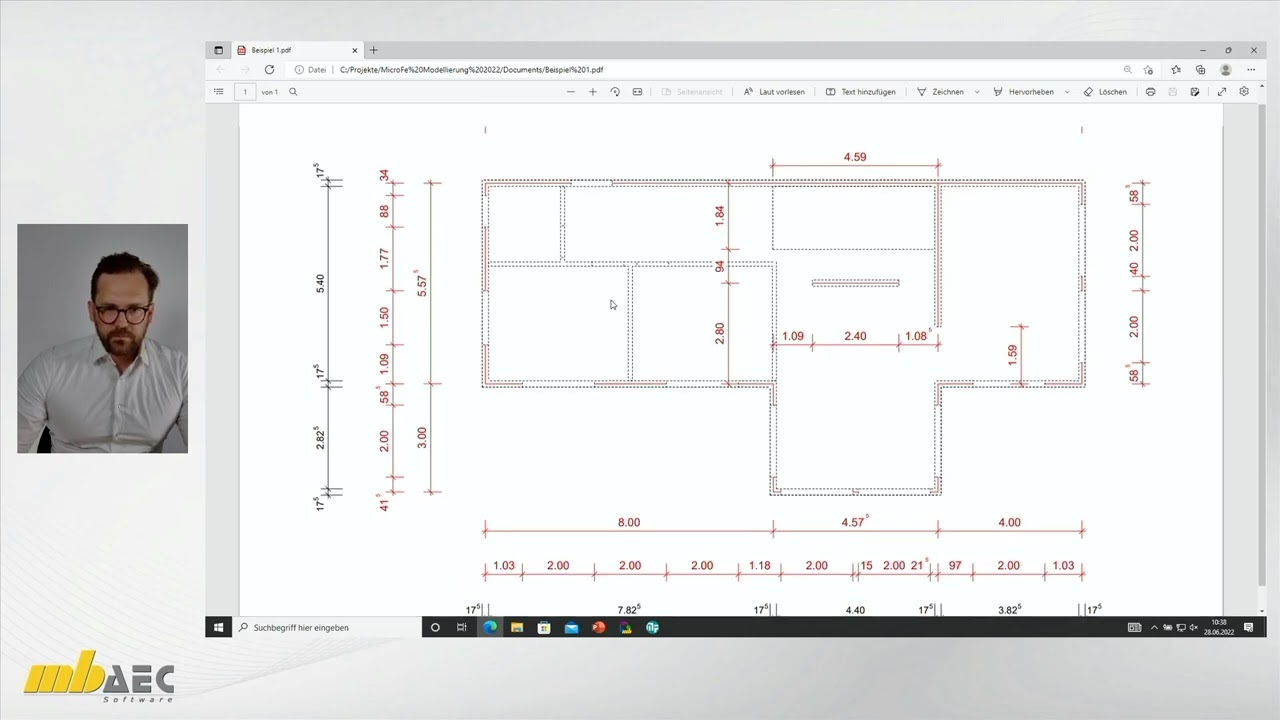Close the Beispiel 1.pdf tab
Image resolution: width=1280 pixels, height=720 pixels.
(354, 50)
